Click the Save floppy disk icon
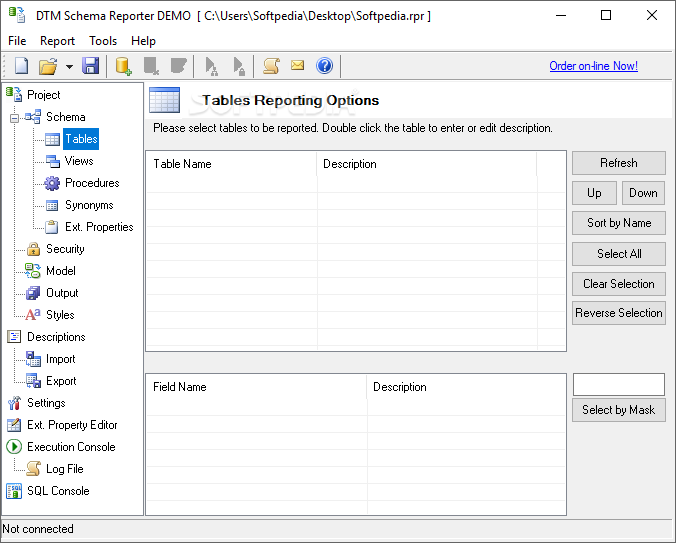 91,66
